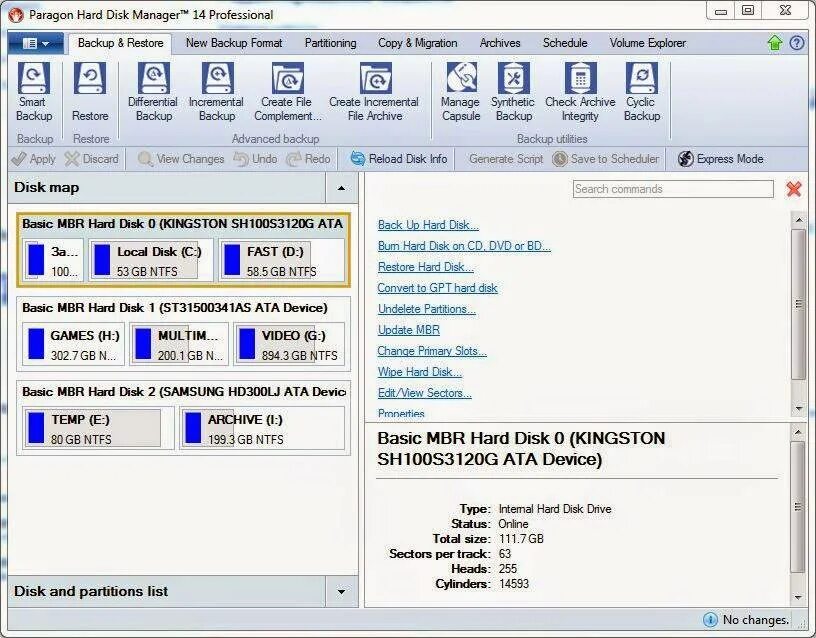Start an Incremental Backup
This screenshot has width=816, height=638.
tap(216, 92)
